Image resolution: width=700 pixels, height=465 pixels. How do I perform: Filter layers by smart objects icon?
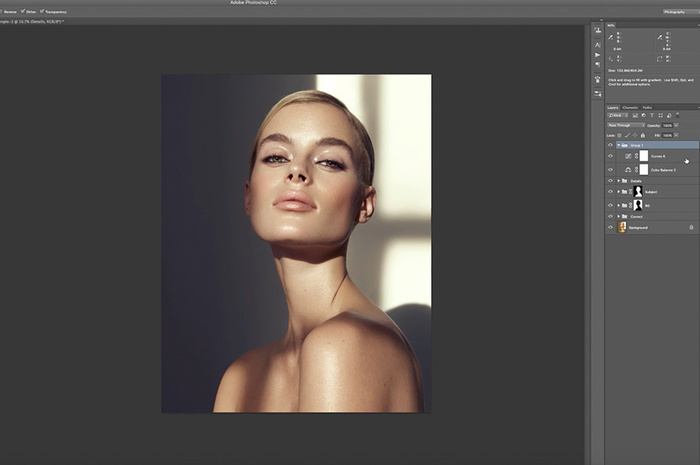(669, 116)
